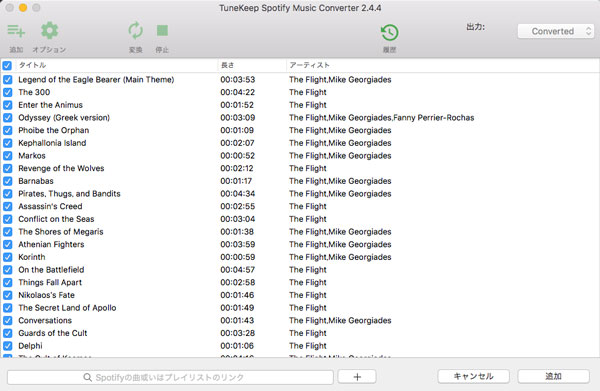Click the duration 00:04:57

238,270
